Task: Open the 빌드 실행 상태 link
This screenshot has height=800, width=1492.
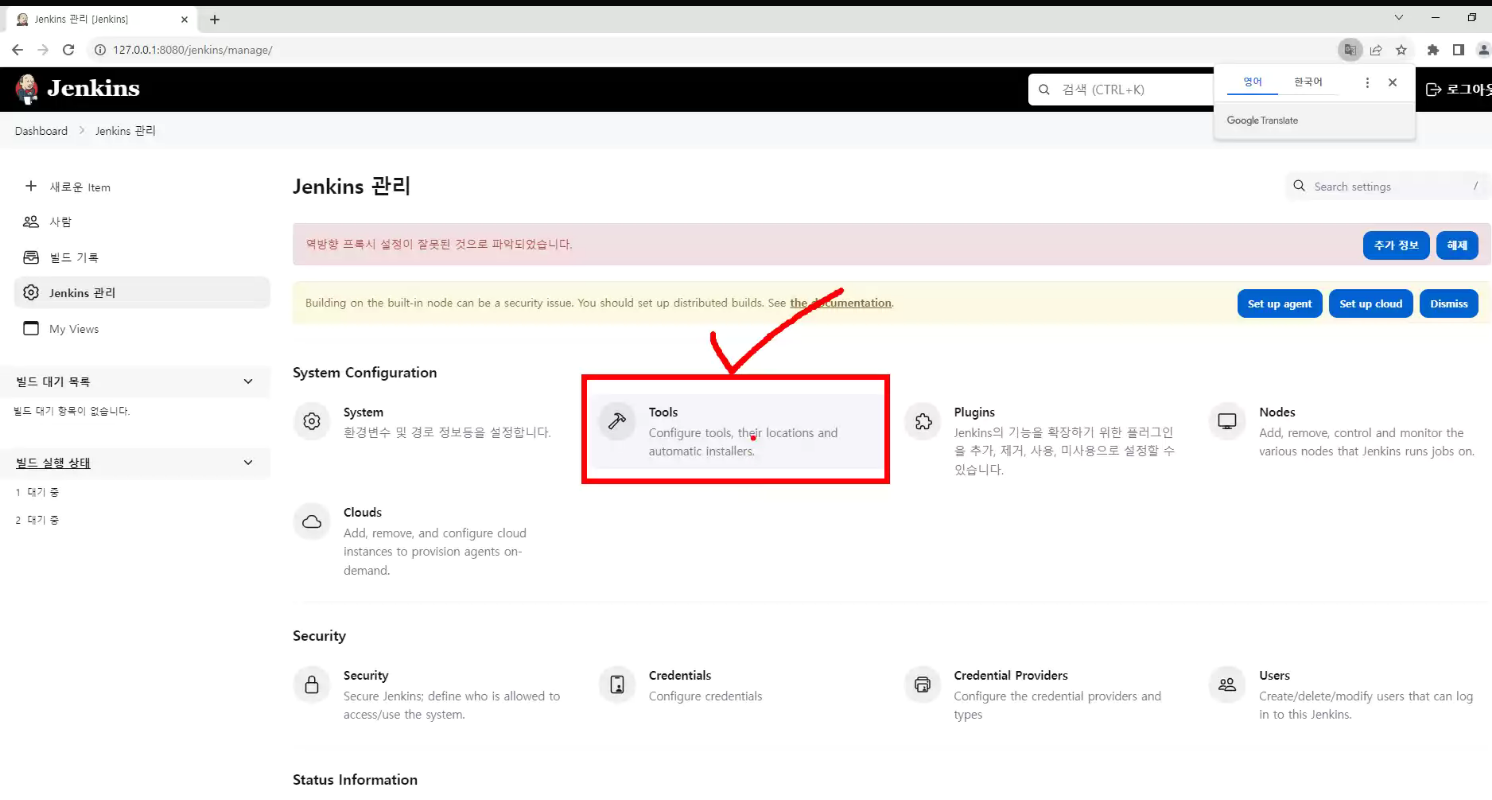Action: click(x=53, y=462)
